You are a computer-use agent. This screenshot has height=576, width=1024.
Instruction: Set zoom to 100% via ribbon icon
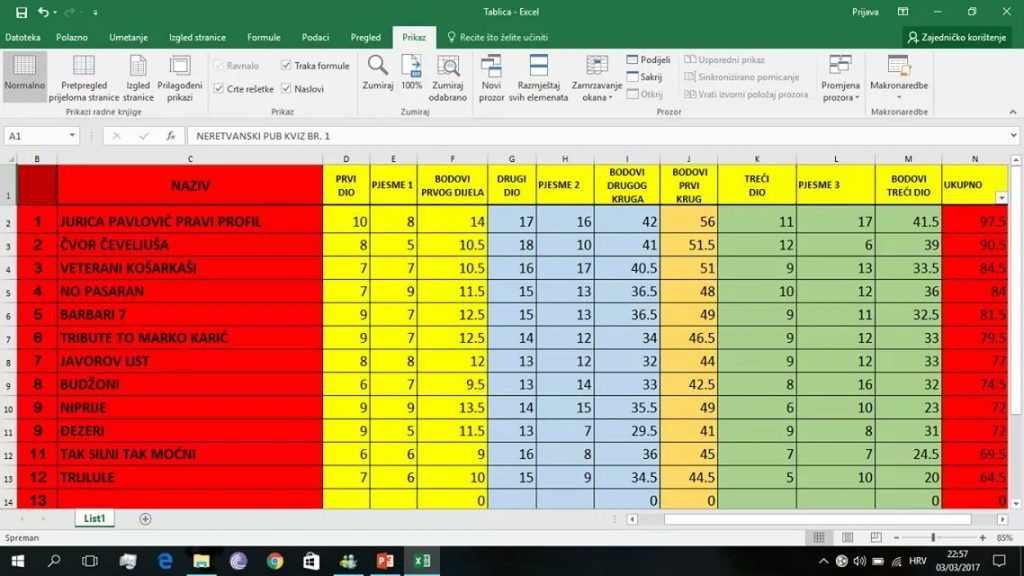[411, 66]
